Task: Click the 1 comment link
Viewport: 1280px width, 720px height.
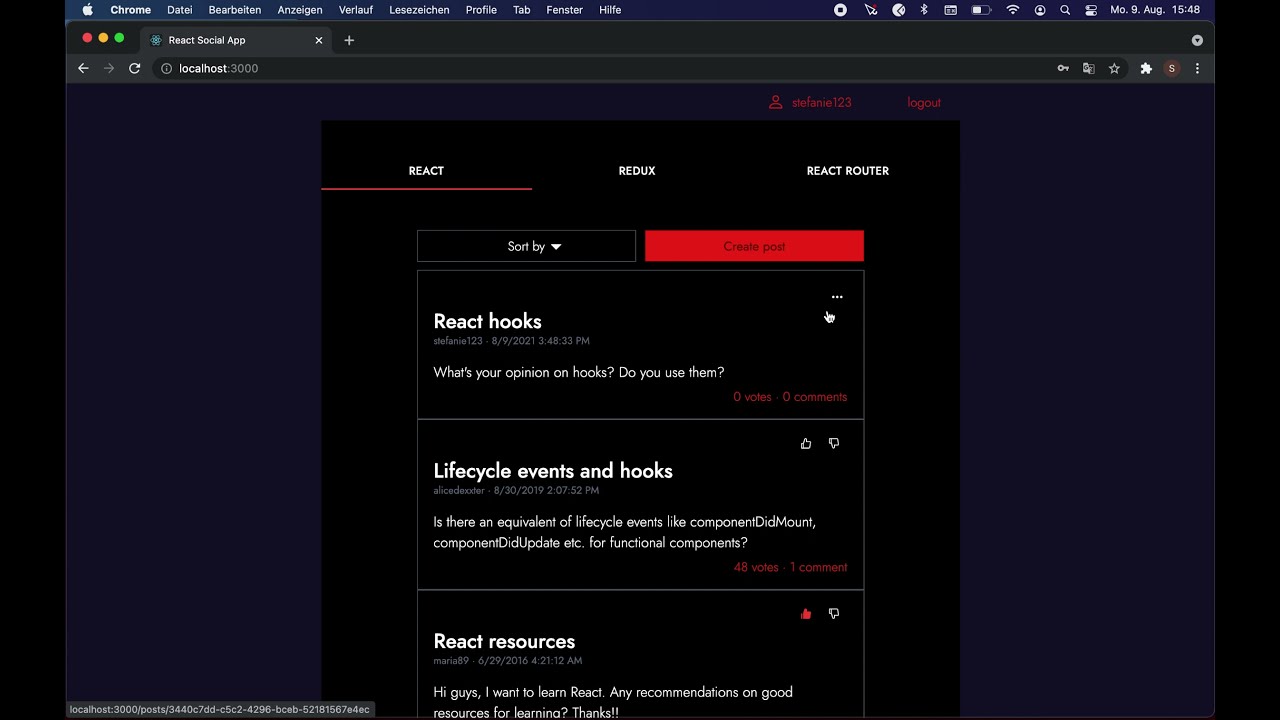Action: [818, 567]
